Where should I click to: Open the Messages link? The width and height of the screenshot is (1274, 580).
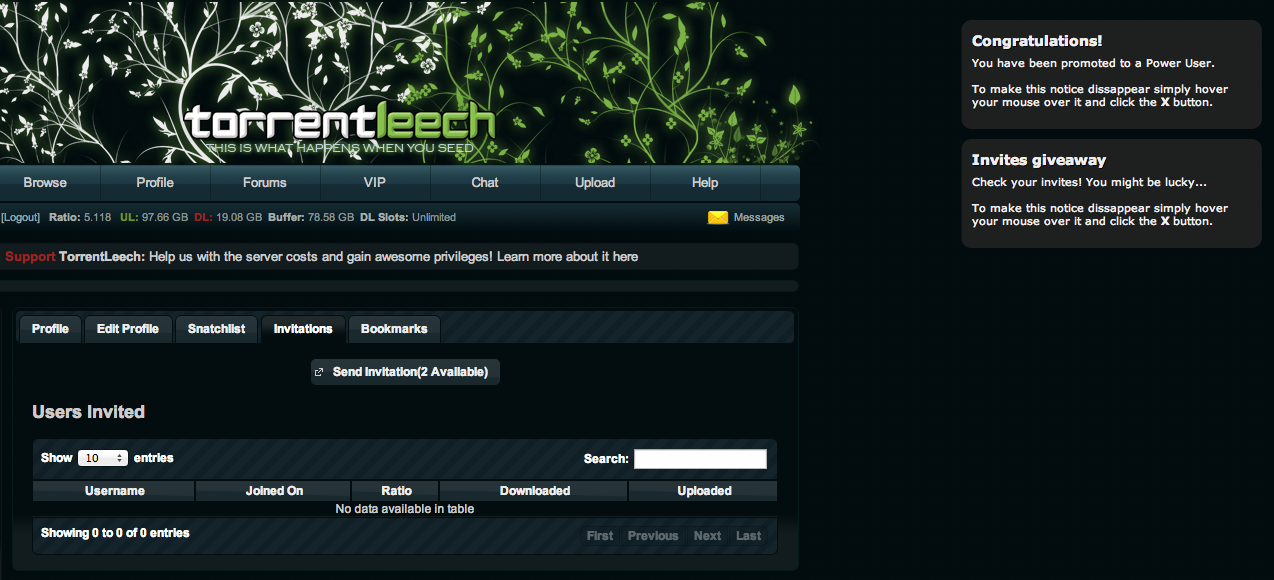click(759, 217)
